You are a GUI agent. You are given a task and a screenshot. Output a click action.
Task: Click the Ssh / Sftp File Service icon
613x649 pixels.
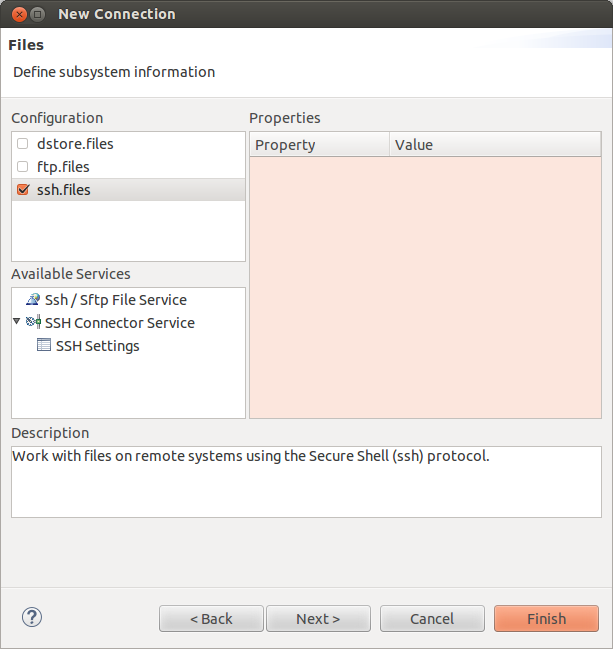tap(33, 299)
